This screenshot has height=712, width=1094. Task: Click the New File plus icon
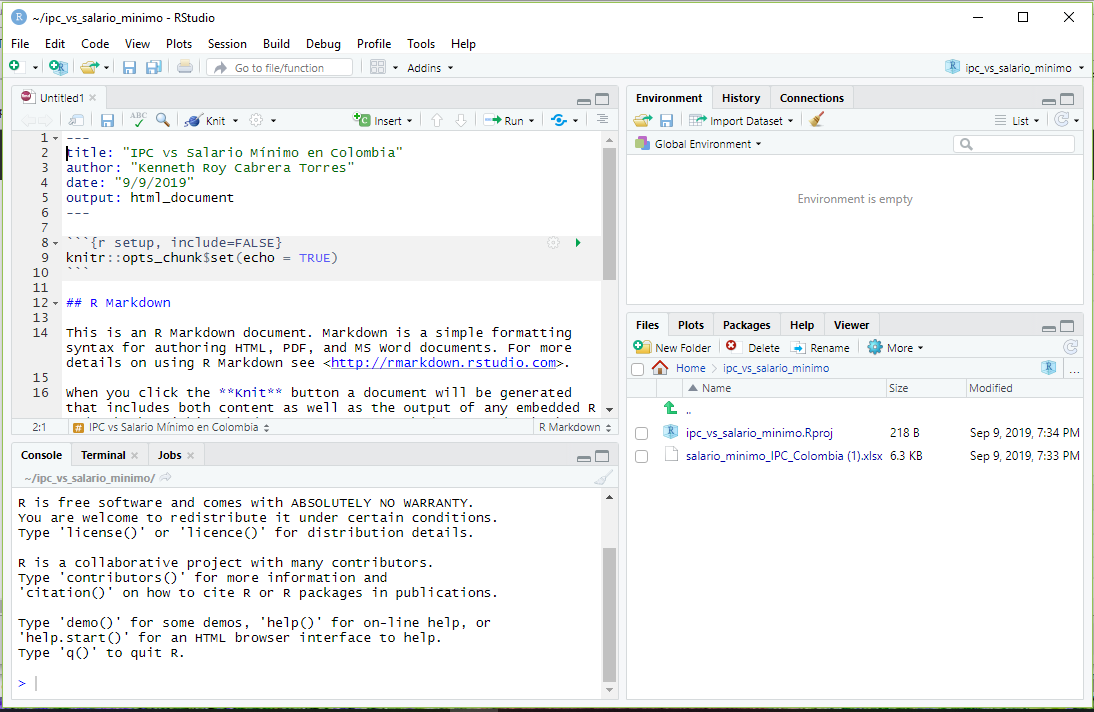point(15,67)
